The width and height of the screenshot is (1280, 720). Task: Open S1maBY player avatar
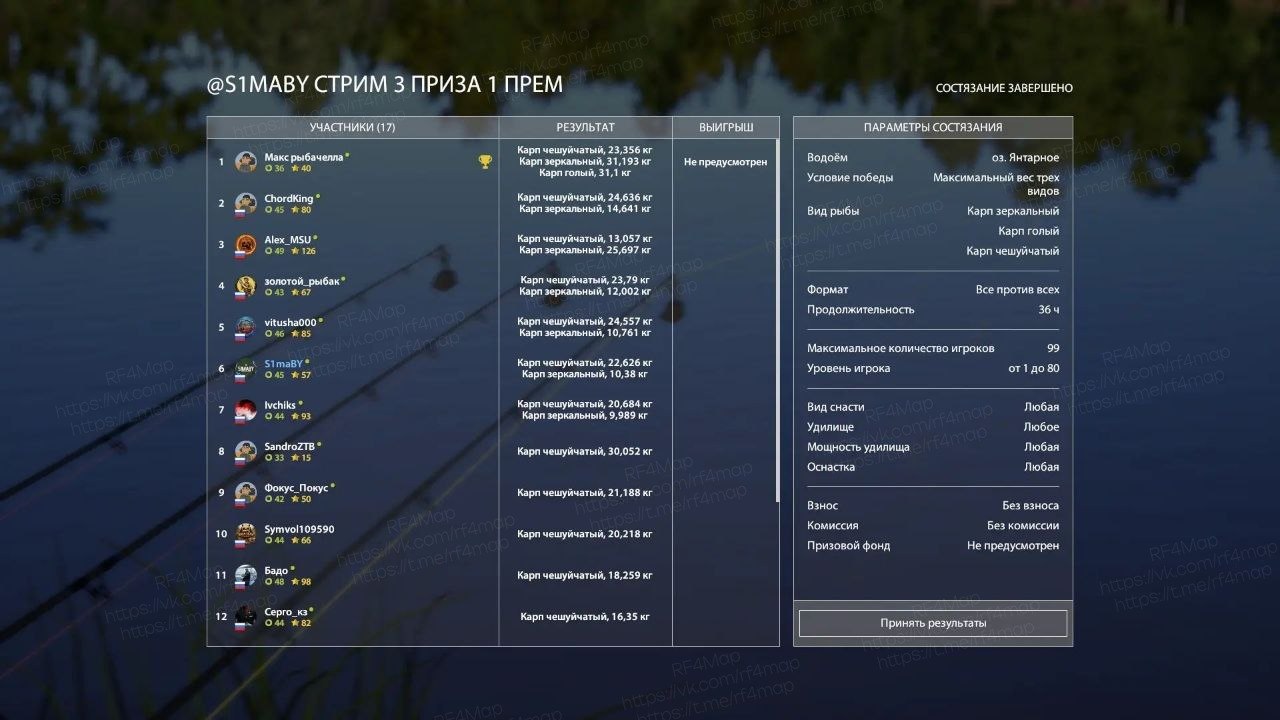(246, 368)
